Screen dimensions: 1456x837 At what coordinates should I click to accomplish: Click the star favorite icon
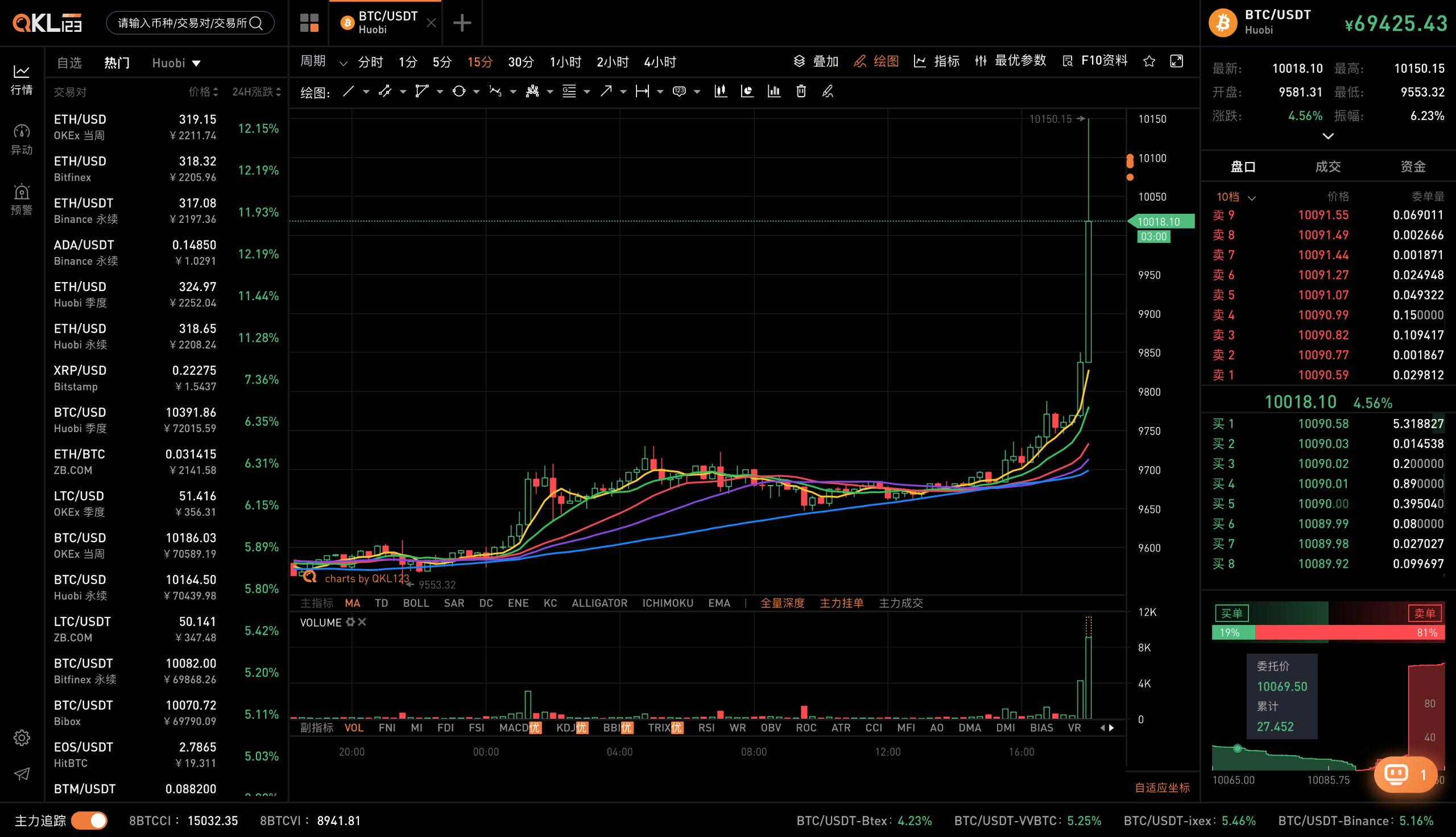pos(1149,61)
